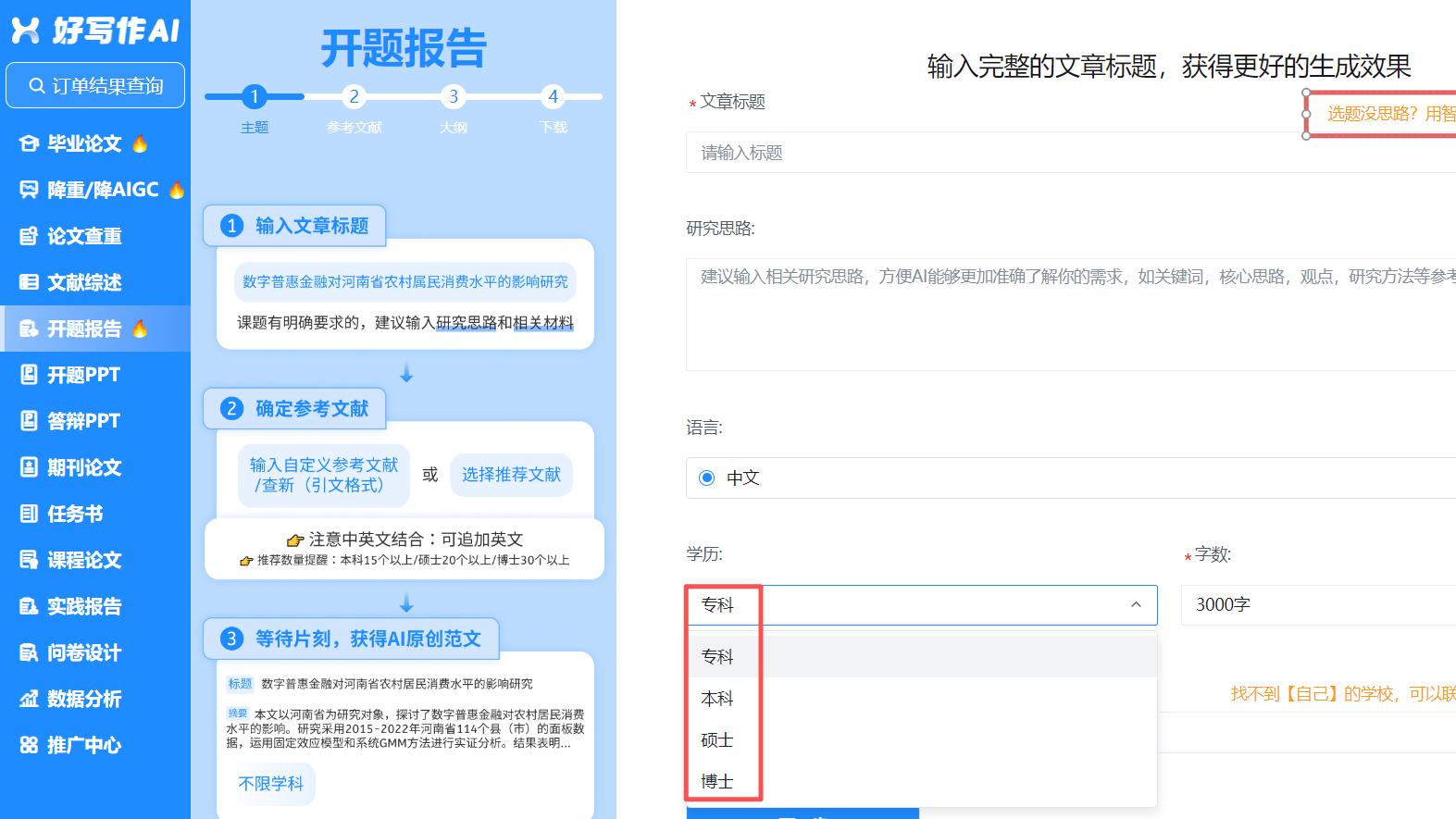Choose 专科 from the dropdown list

tap(922, 656)
